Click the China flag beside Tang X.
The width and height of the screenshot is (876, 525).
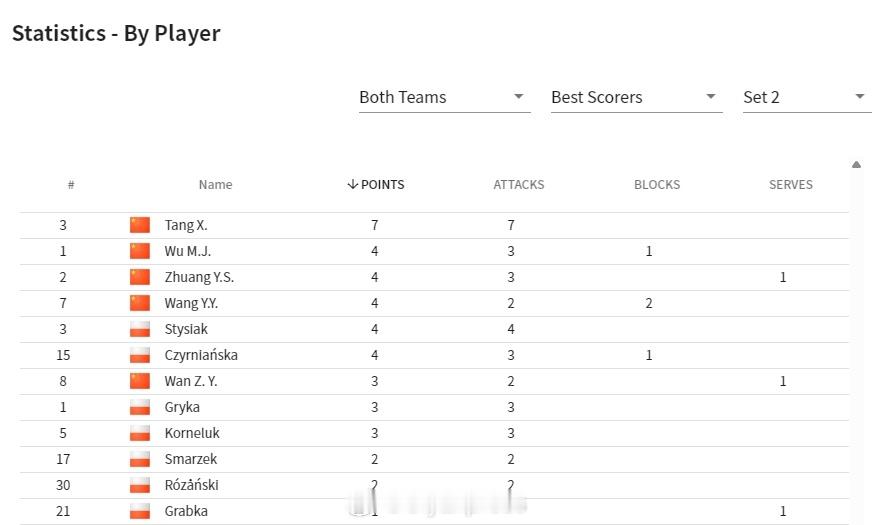pyautogui.click(x=140, y=225)
